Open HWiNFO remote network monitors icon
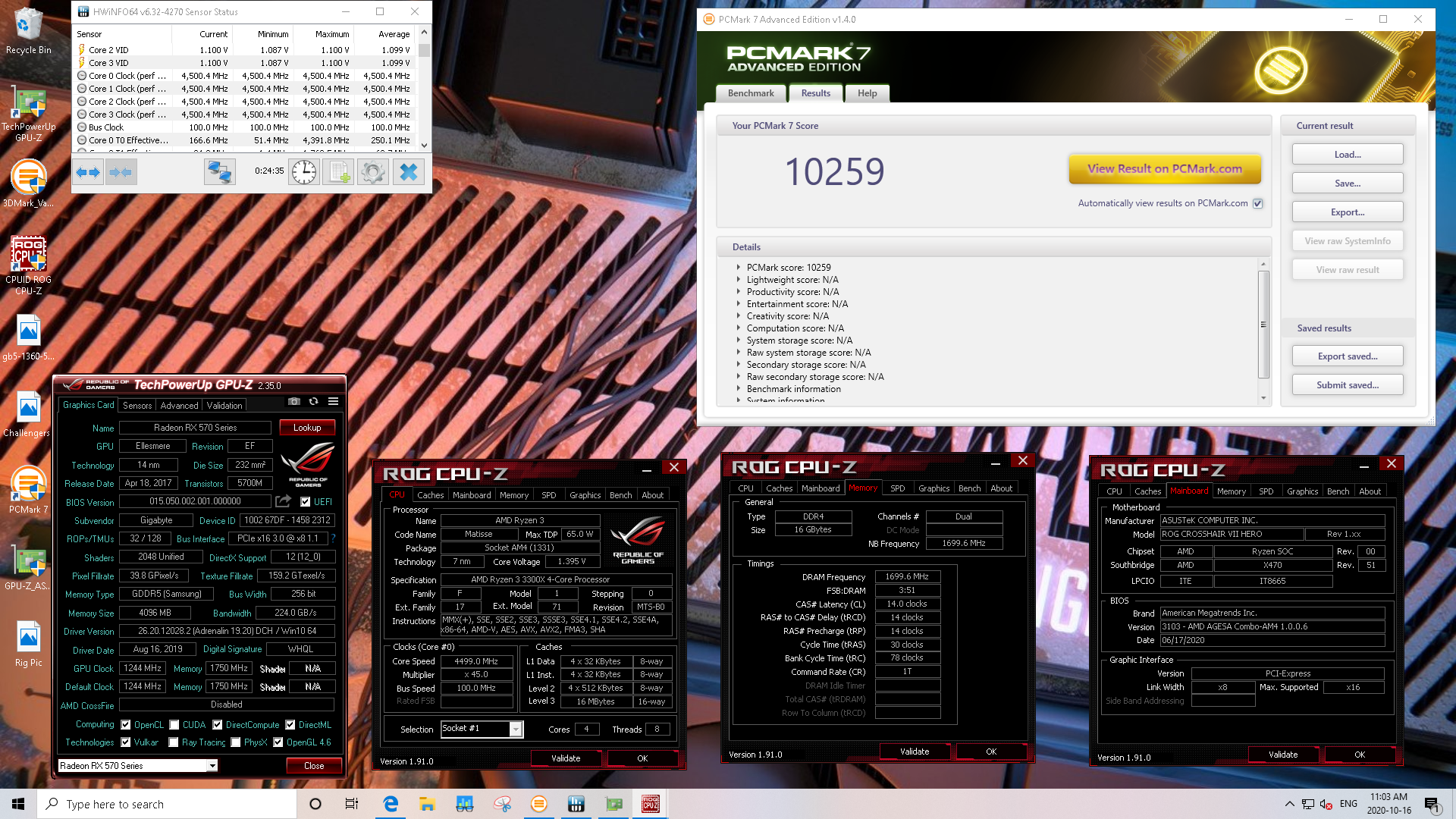Screen dimensions: 1456x819 click(220, 172)
